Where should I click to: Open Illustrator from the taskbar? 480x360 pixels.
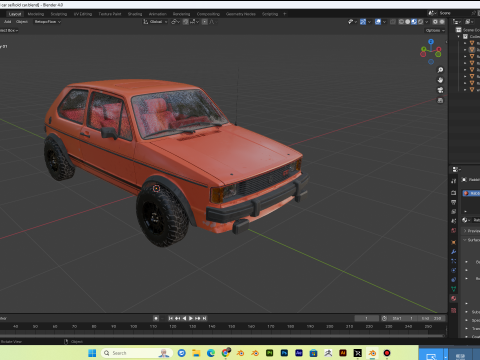[x=343, y=353]
